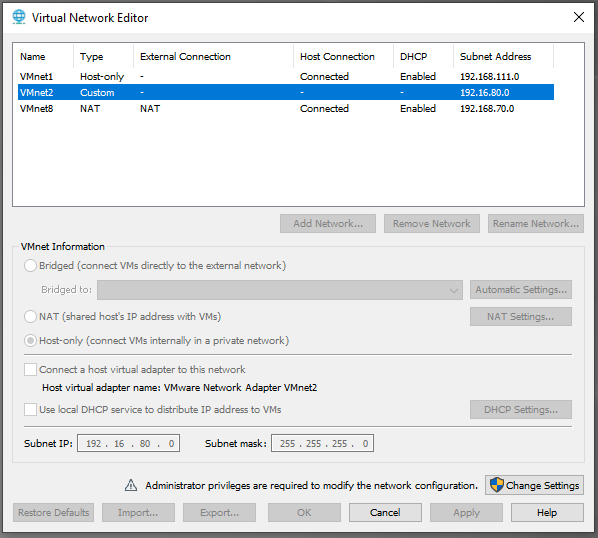Click NAT type cell for VMnet8
Screen dimensions: 598x538
[90, 109]
